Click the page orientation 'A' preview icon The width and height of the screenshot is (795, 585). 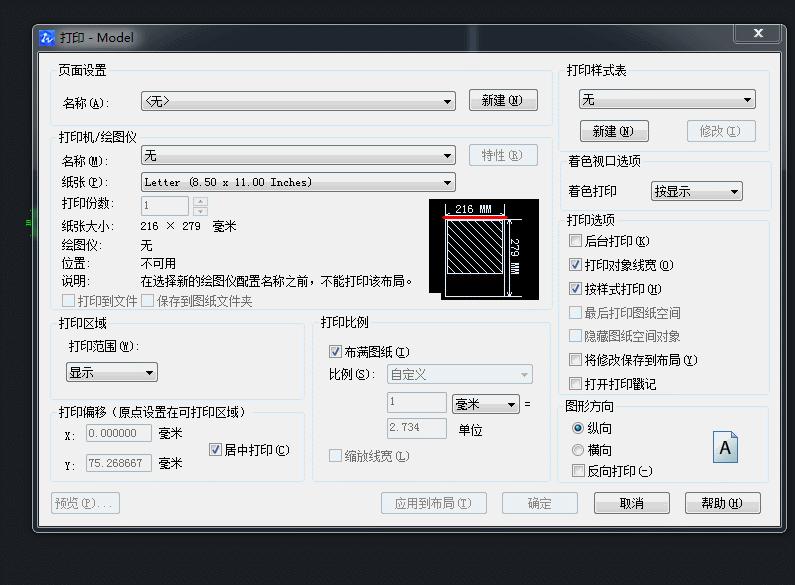pyautogui.click(x=725, y=448)
